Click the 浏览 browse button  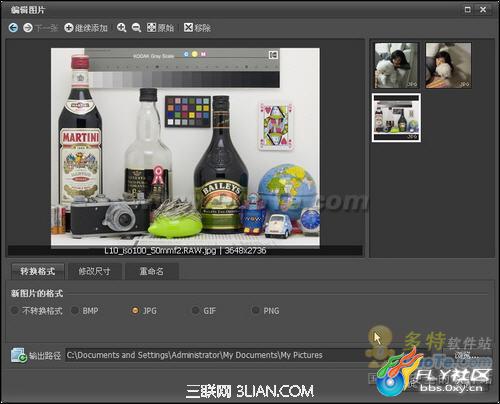[467, 355]
